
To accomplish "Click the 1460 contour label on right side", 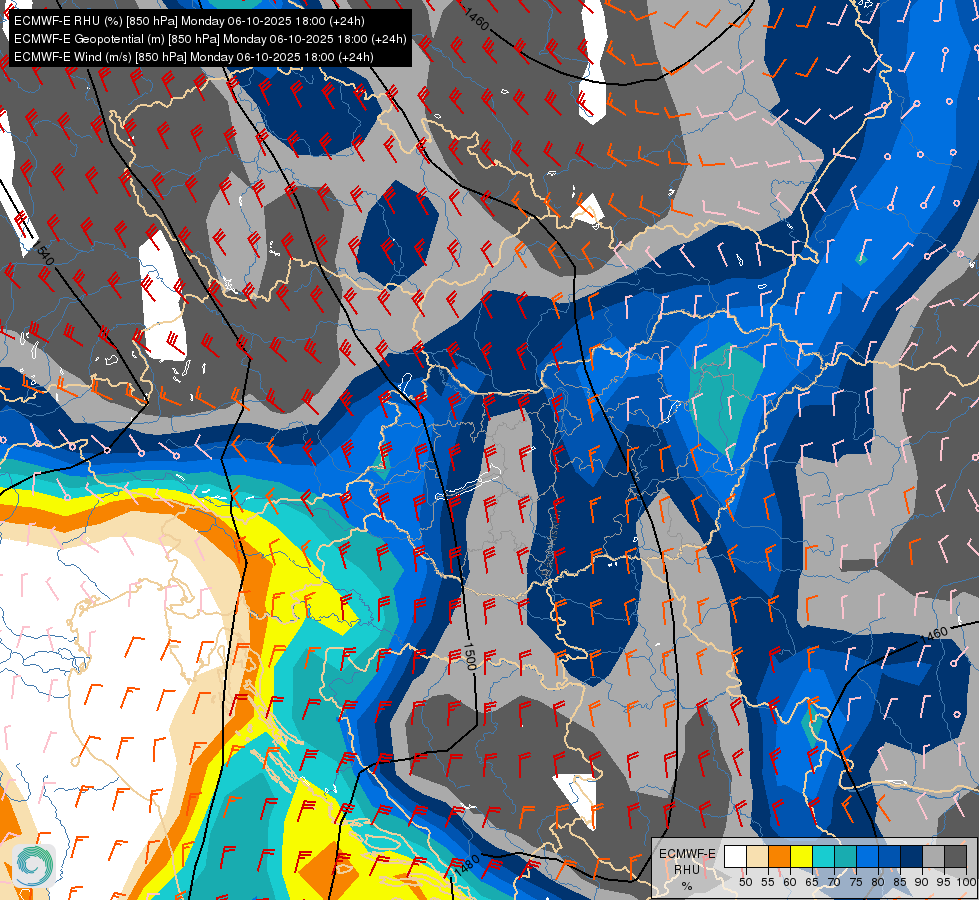I will tap(934, 635).
